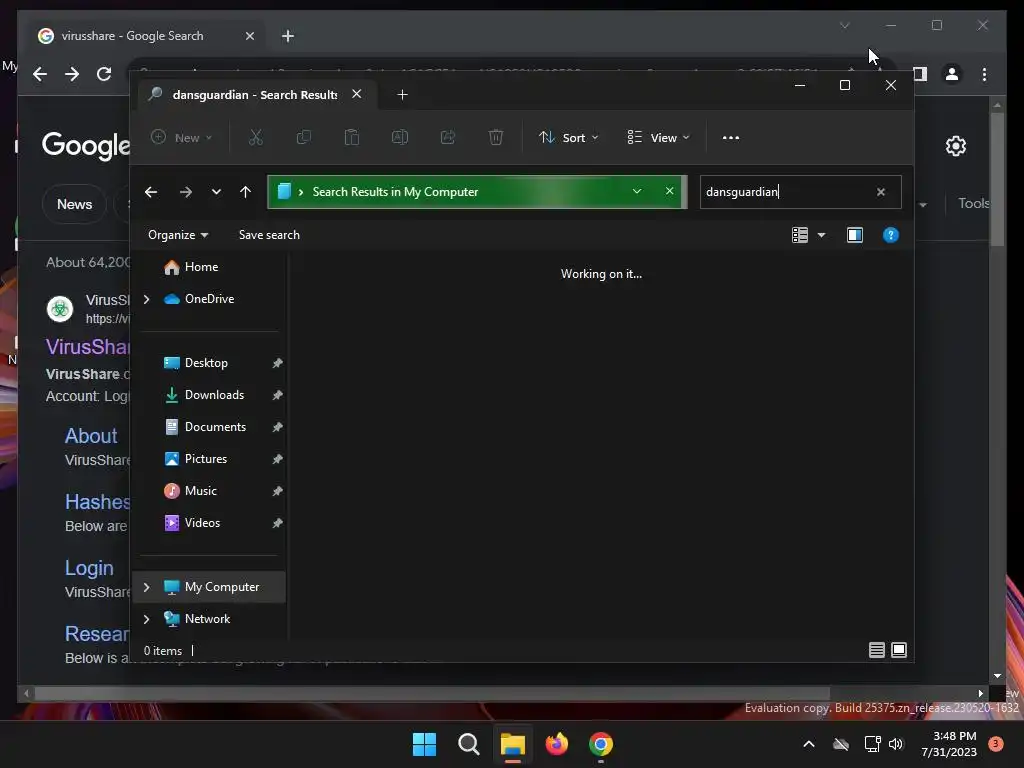Clear the dansguardian search box
The height and width of the screenshot is (768, 1024).
coord(881,192)
